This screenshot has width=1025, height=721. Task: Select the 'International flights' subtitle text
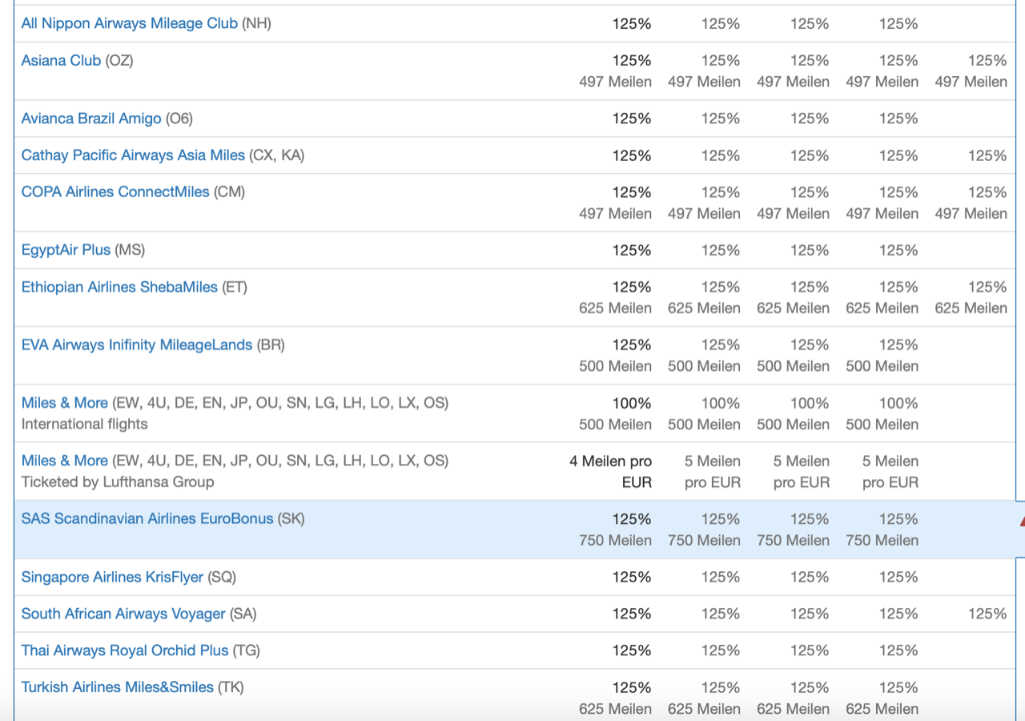(x=84, y=424)
